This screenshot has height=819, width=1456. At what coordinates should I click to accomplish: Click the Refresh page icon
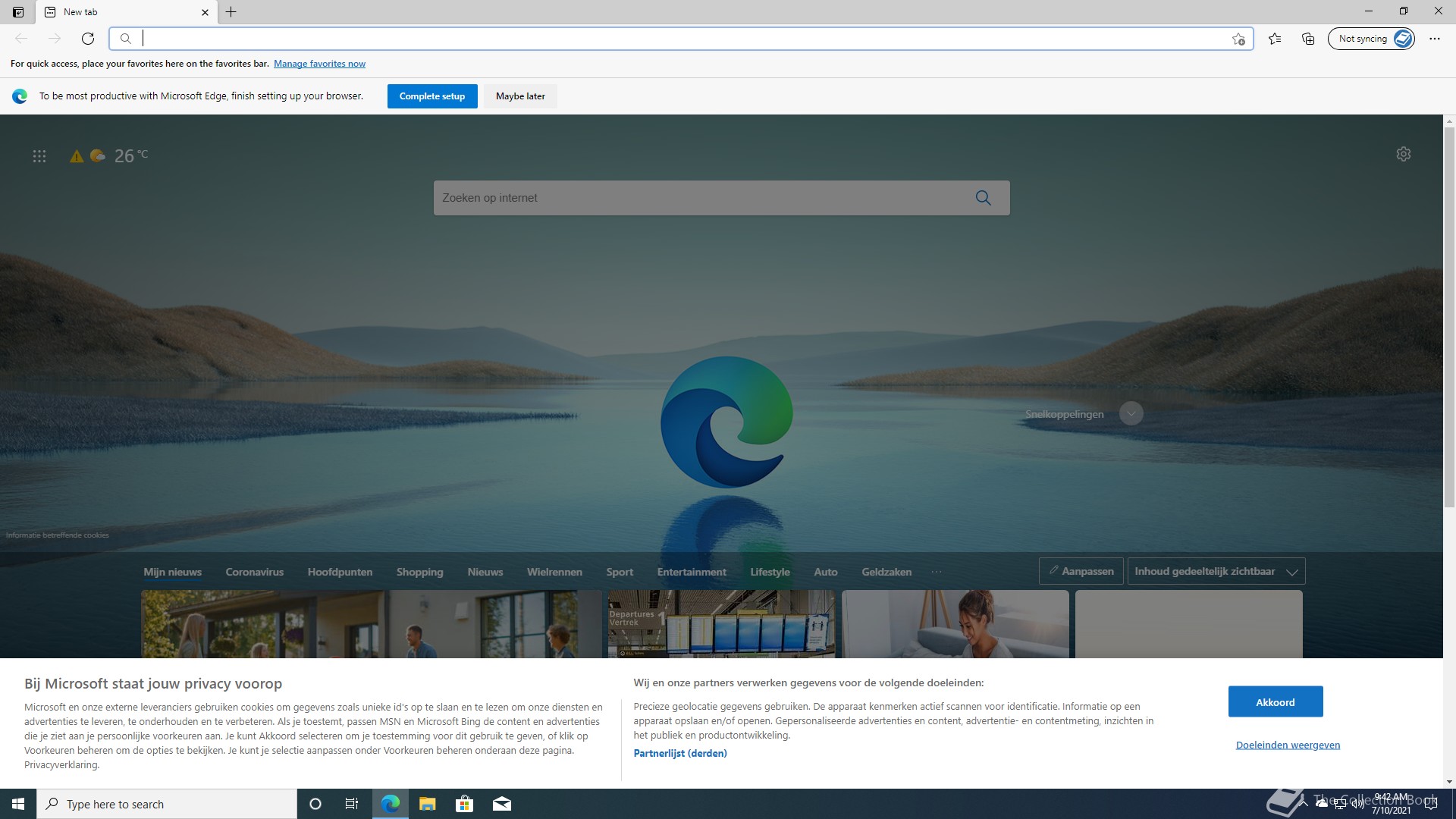pyautogui.click(x=88, y=39)
